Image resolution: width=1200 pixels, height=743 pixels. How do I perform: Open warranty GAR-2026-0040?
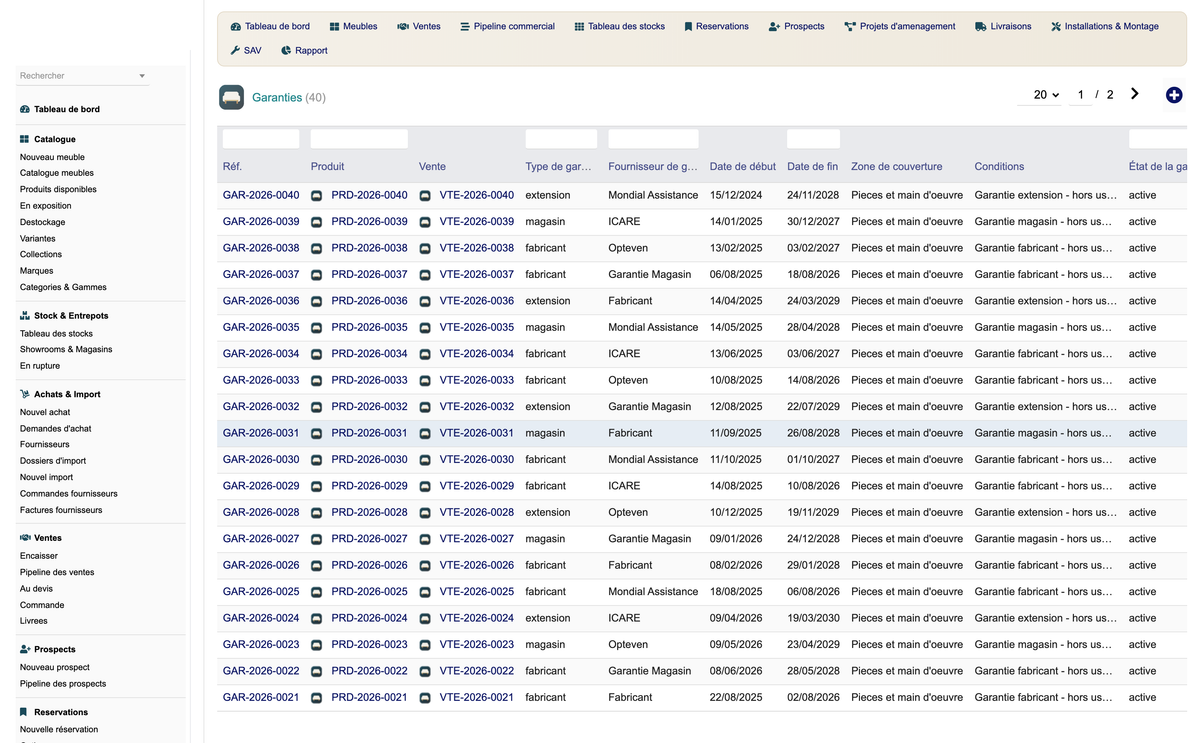coord(261,195)
